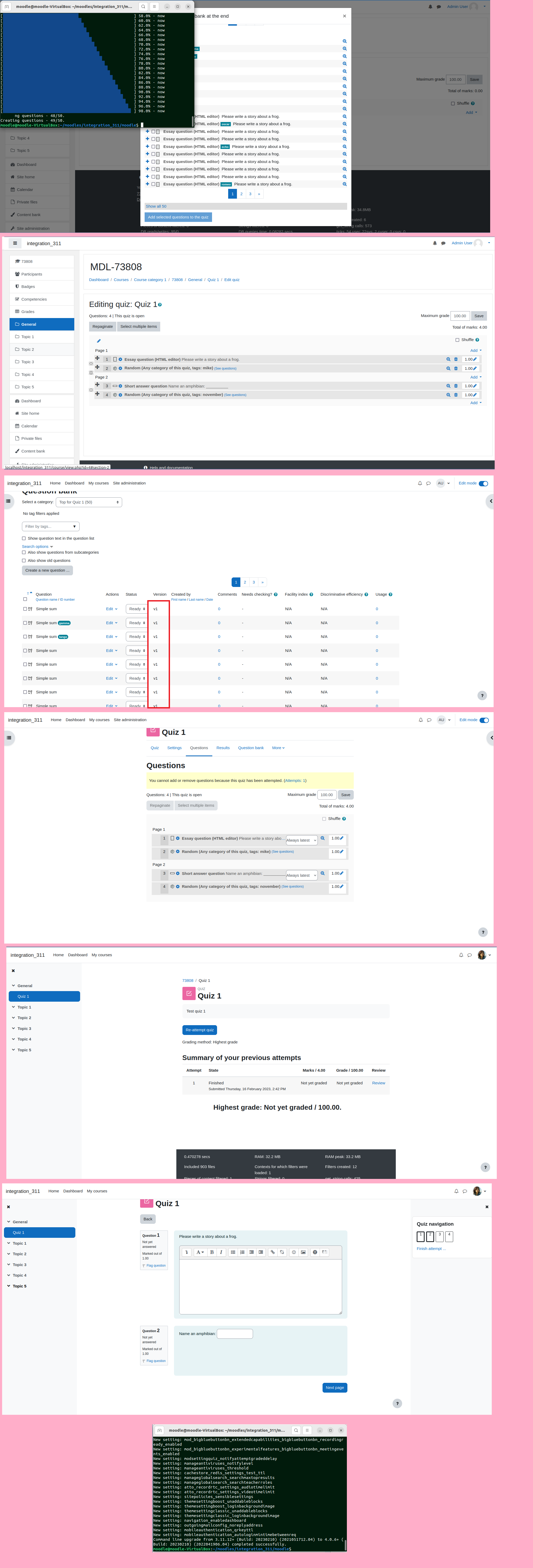Image resolution: width=533 pixels, height=1568 pixels.
Task: Open the 'Filter by tags...' dropdown
Action: pyautogui.click(x=50, y=526)
